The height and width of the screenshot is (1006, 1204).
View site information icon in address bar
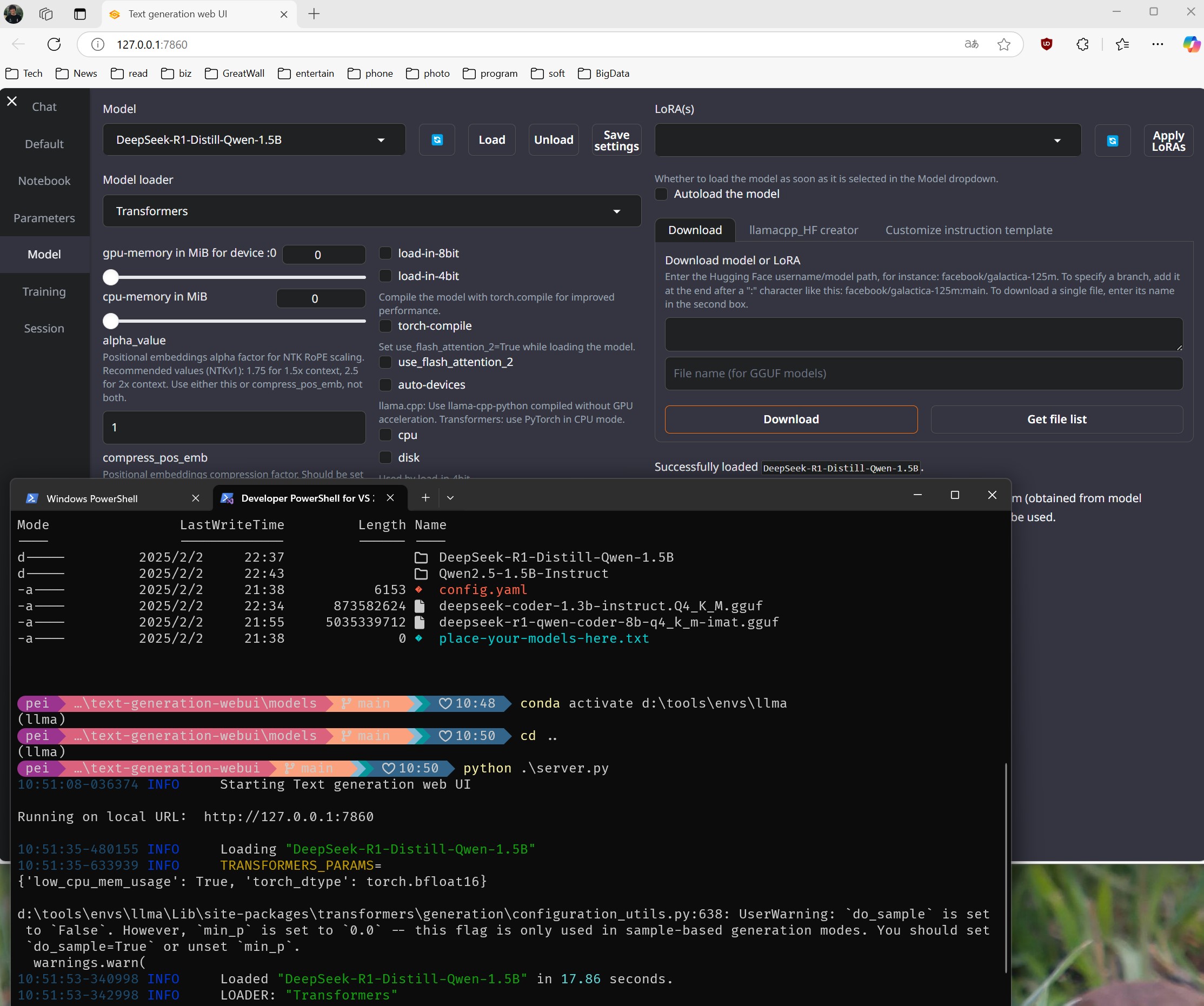point(98,44)
